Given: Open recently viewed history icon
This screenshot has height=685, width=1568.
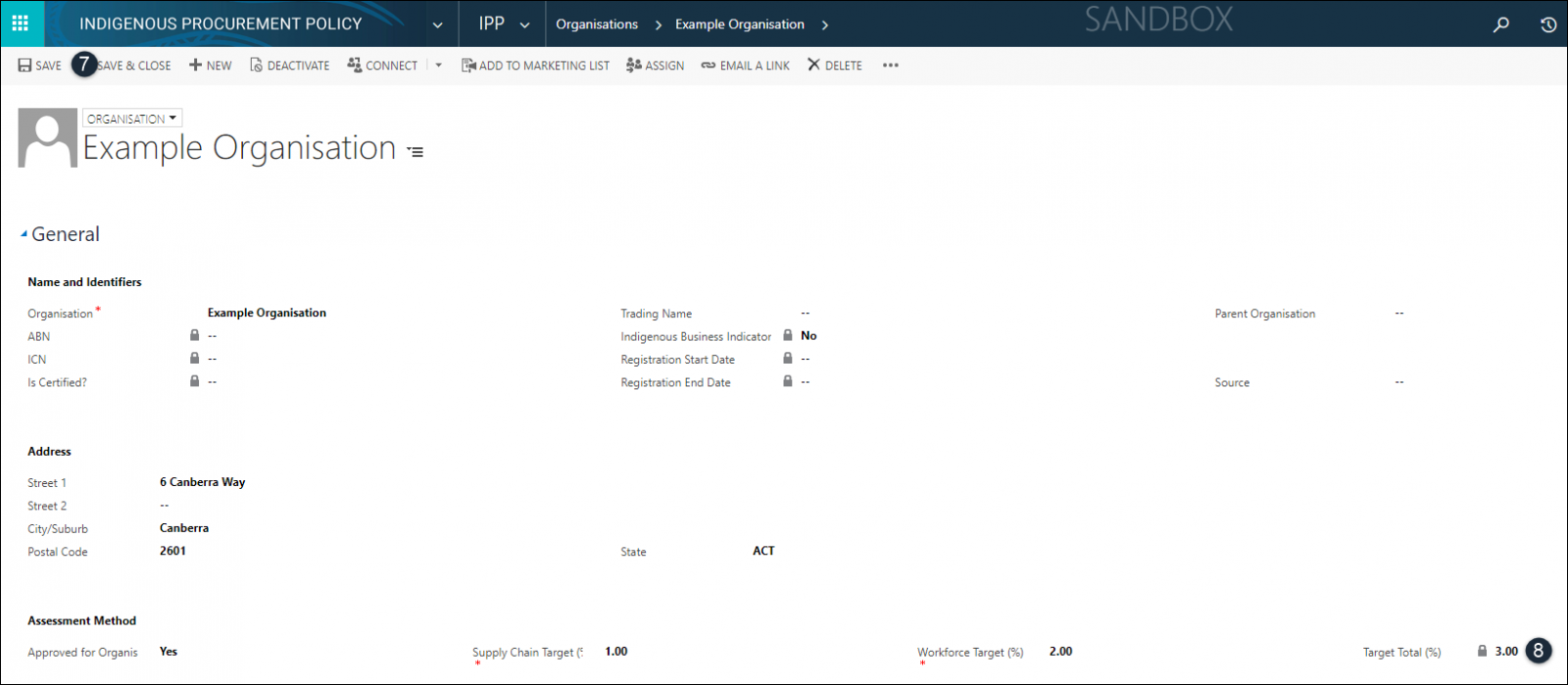Looking at the screenshot, I should click(1547, 24).
